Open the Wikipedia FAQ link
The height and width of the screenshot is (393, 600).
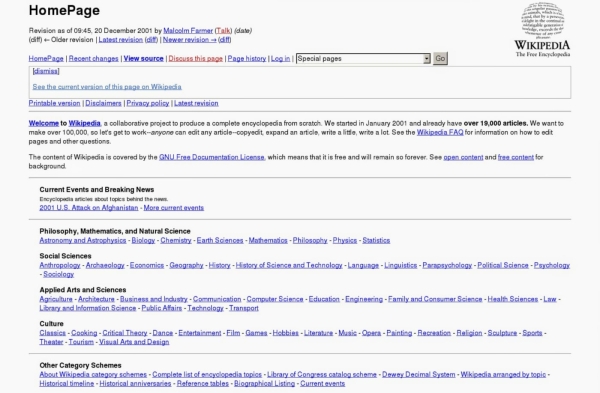(x=440, y=132)
